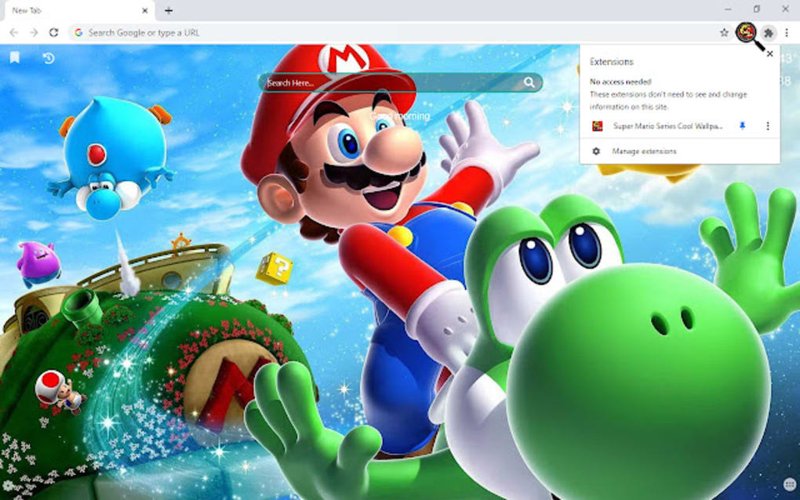Open Chrome's three-dot menu

786,33
